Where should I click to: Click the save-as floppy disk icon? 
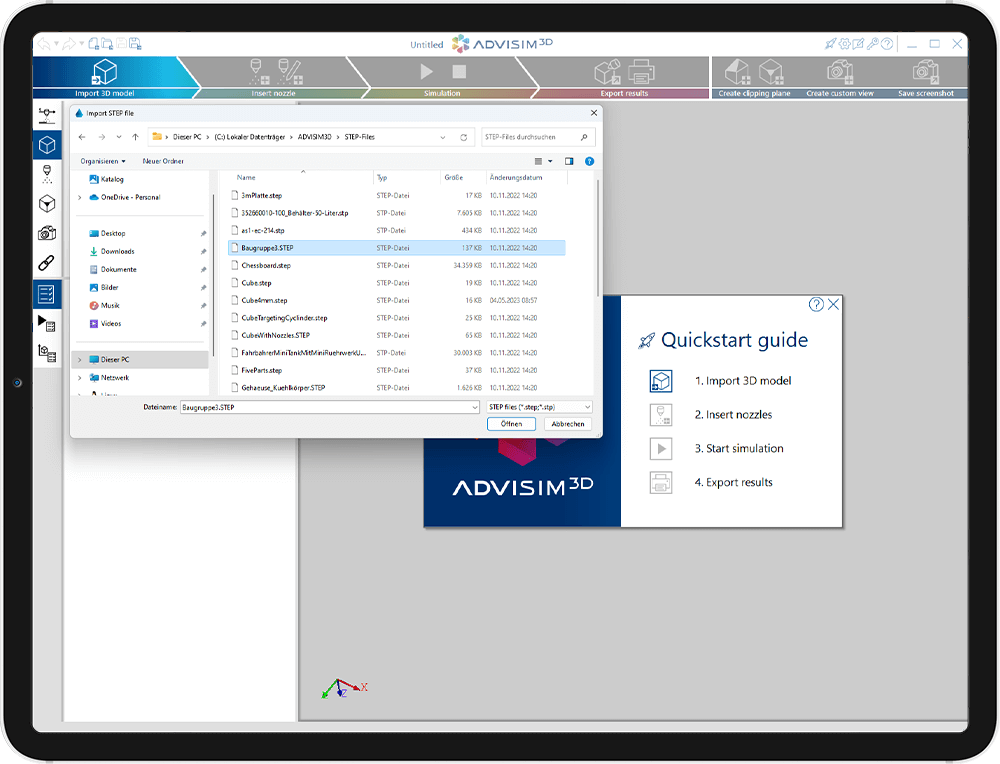[x=135, y=43]
